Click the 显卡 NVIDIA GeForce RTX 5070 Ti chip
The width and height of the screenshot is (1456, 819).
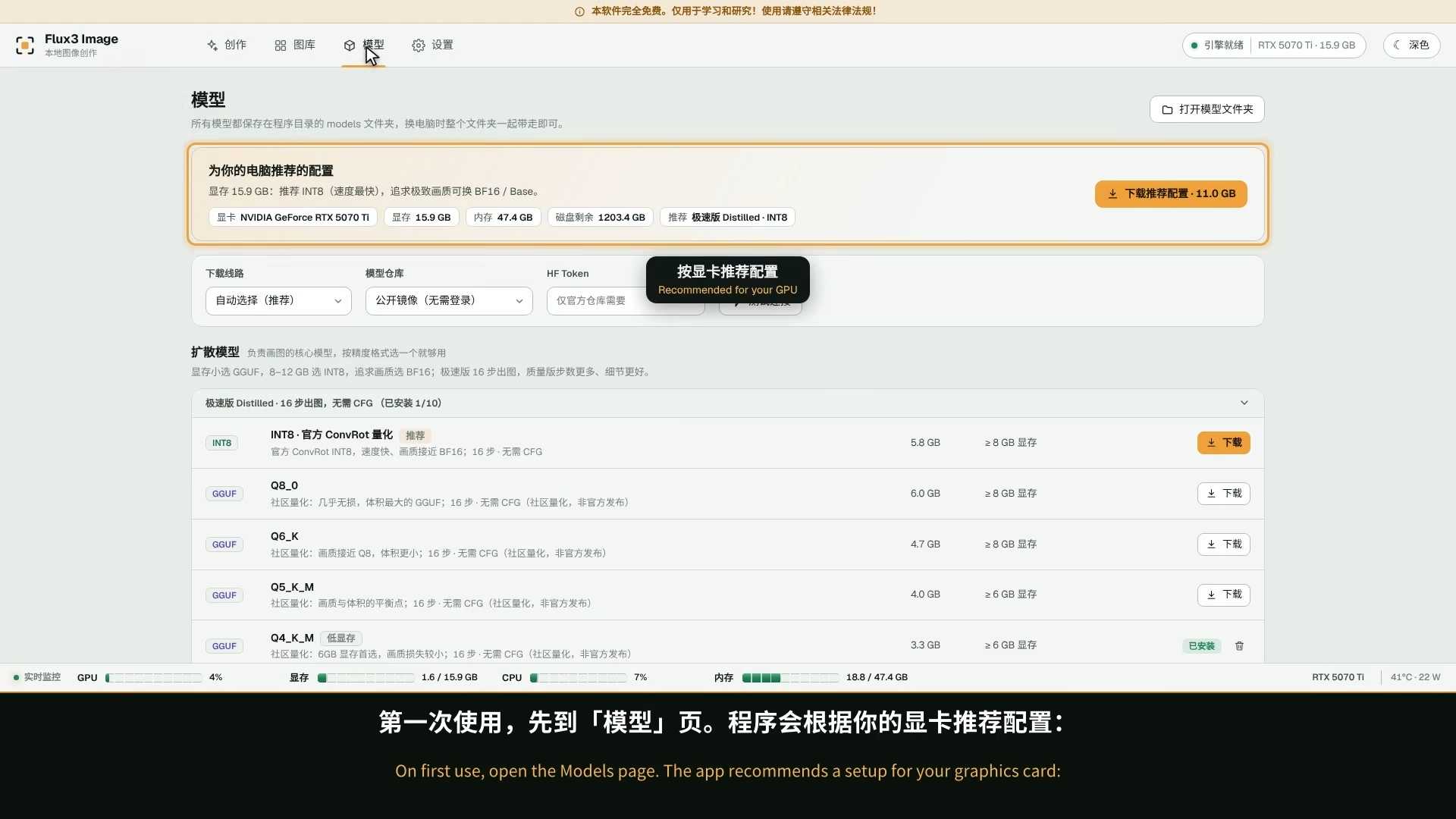tap(293, 218)
